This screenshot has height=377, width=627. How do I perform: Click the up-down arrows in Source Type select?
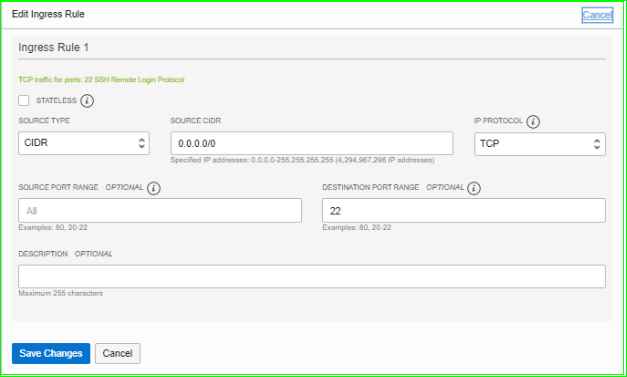pyautogui.click(x=142, y=143)
